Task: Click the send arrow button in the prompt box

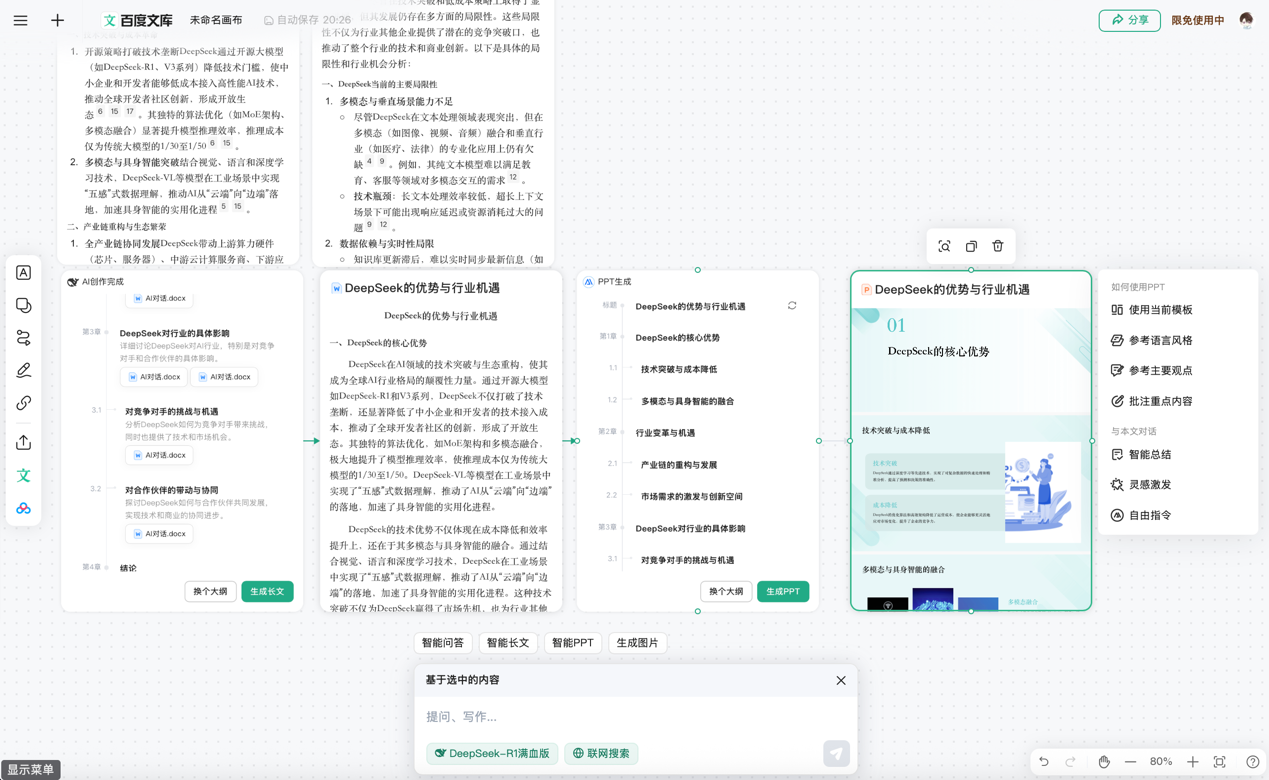Action: [836, 754]
